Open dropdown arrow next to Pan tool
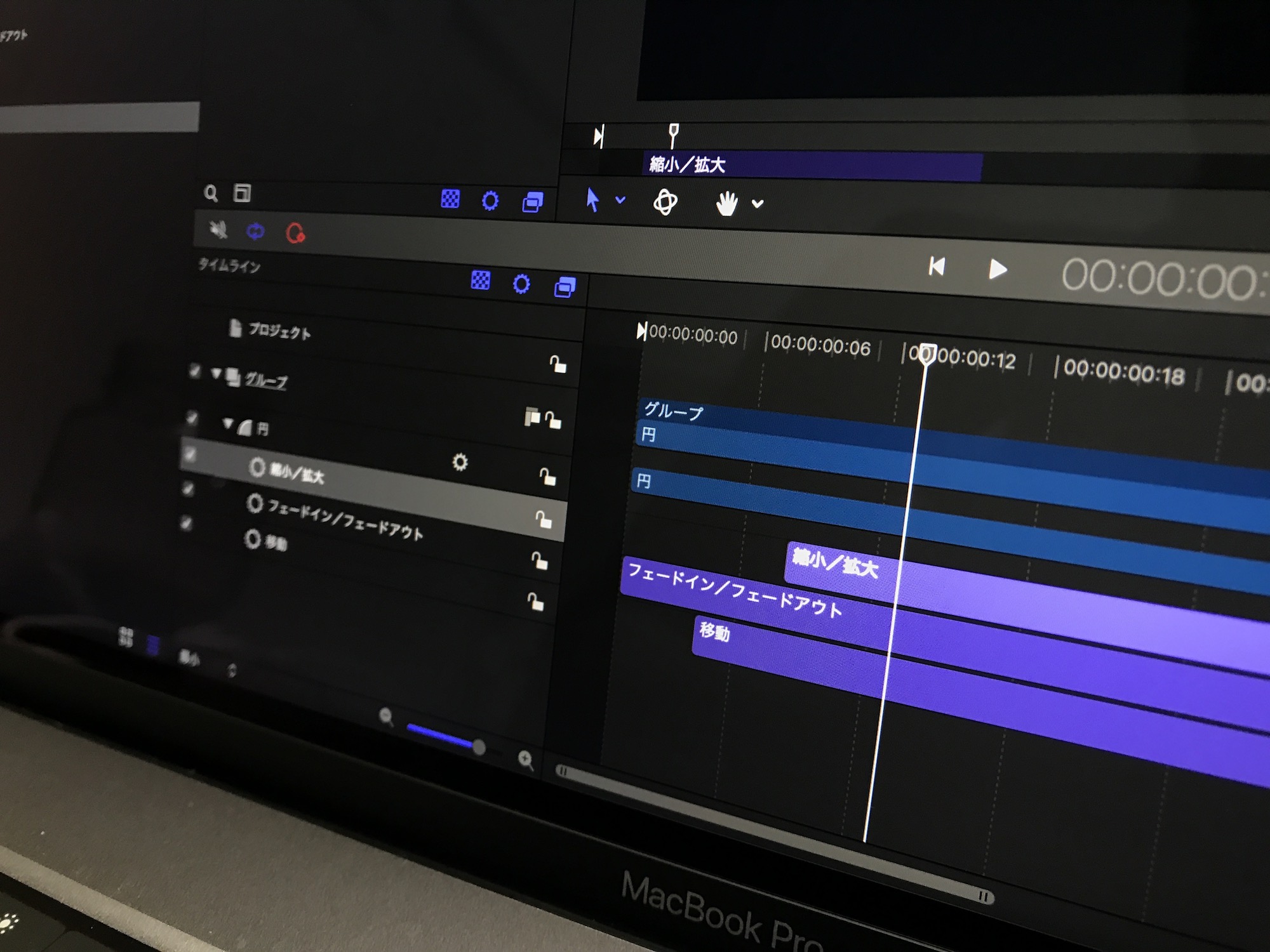Image resolution: width=1270 pixels, height=952 pixels. 757,204
